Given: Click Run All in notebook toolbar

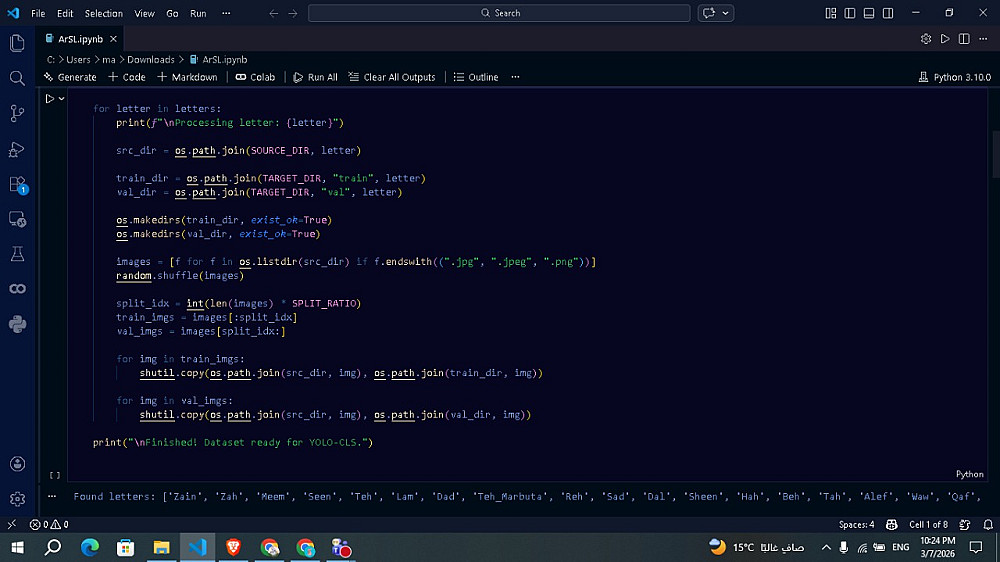Looking at the screenshot, I should tap(315, 77).
